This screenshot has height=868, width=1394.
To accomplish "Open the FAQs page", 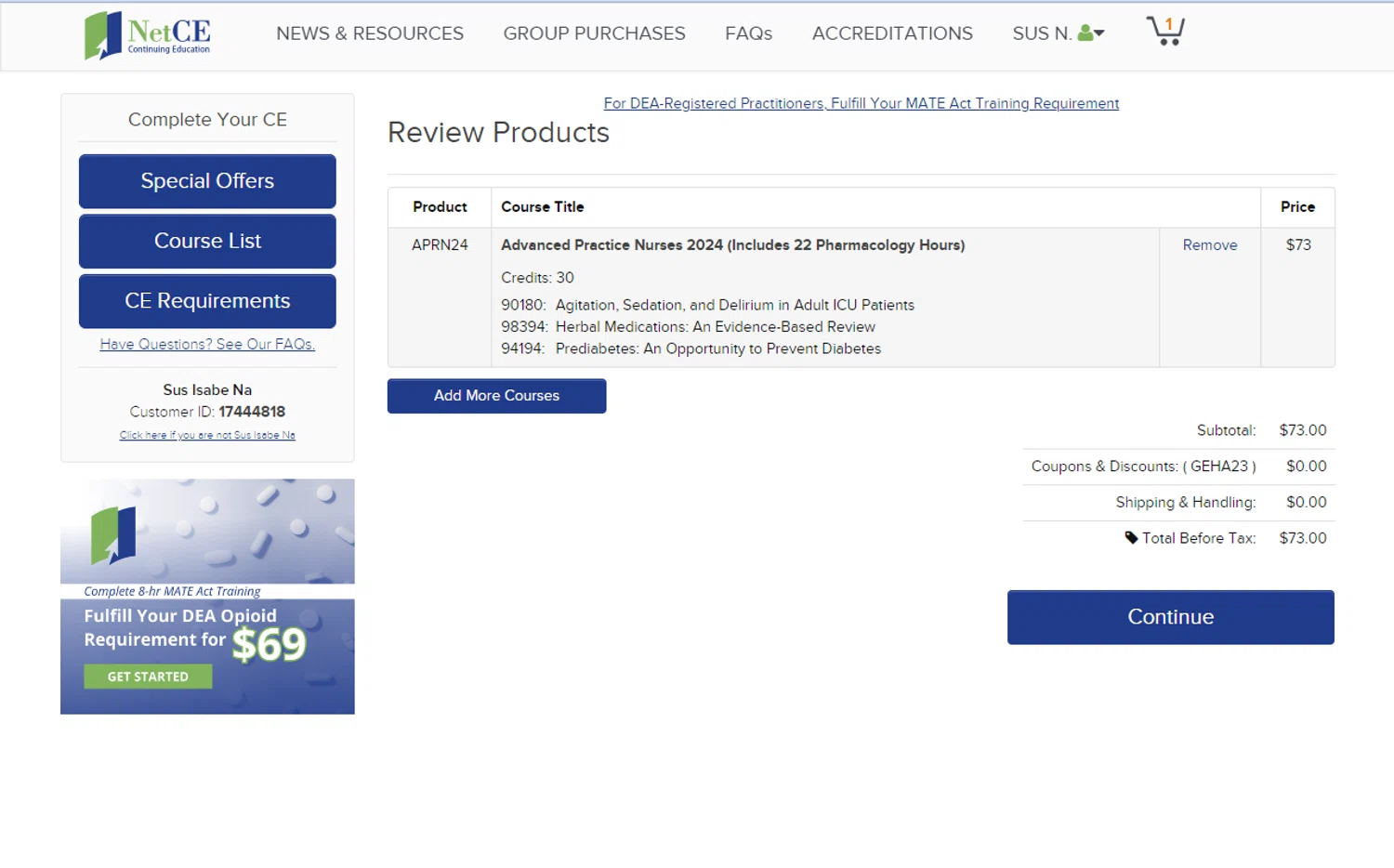I will click(748, 33).
